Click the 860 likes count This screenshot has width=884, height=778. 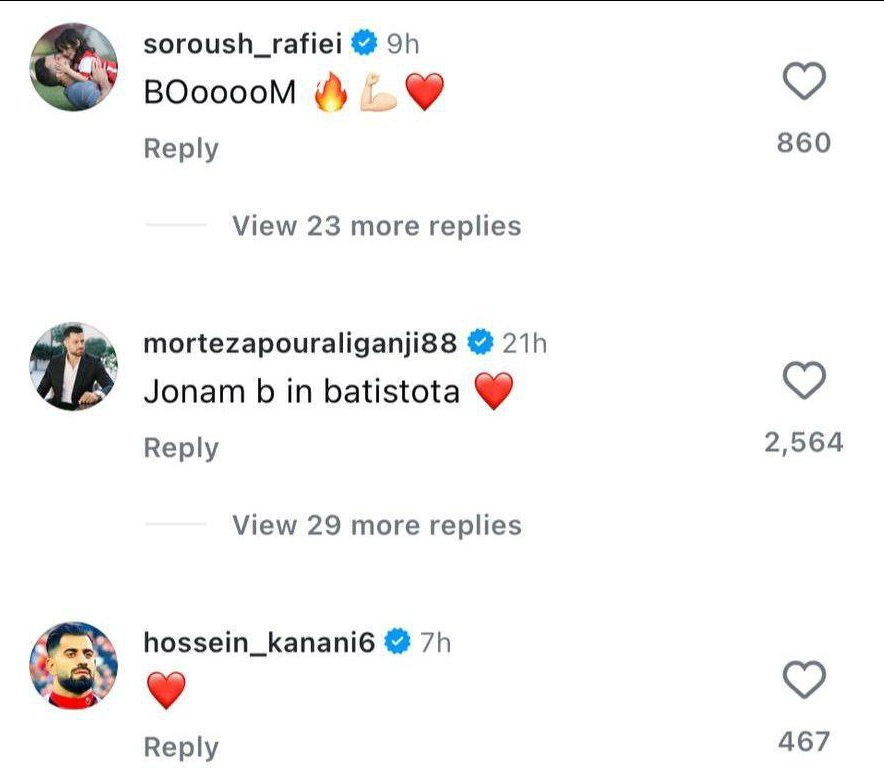[804, 143]
